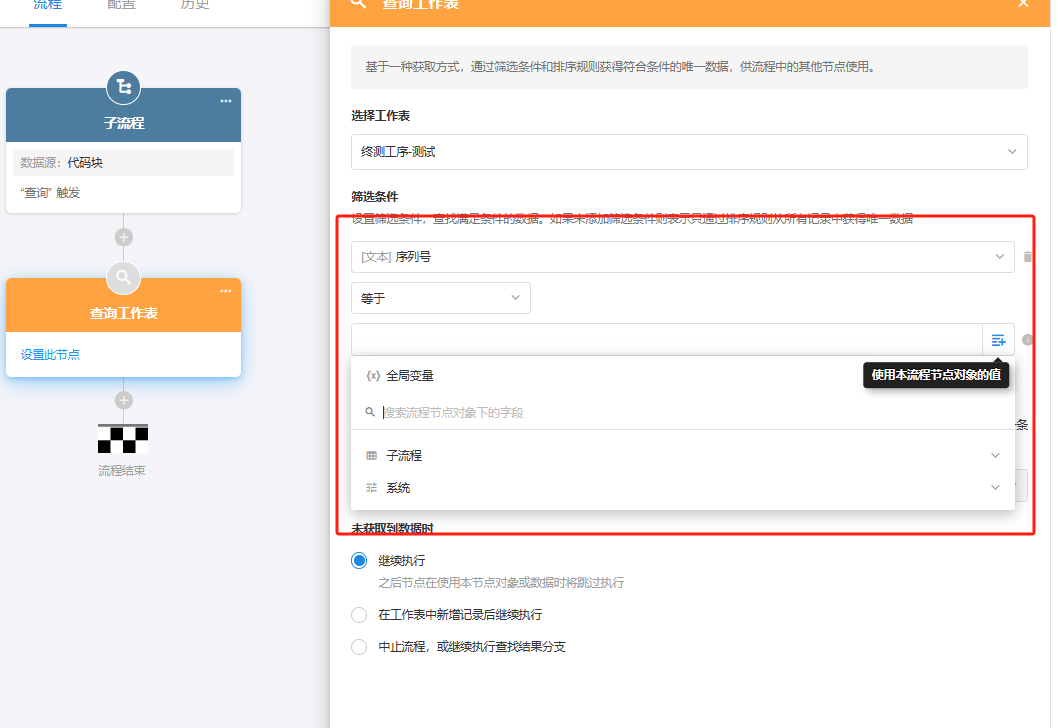Image resolution: width=1058 pixels, height=728 pixels.
Task: Click the sub-process node branch icon
Action: [x=124, y=88]
